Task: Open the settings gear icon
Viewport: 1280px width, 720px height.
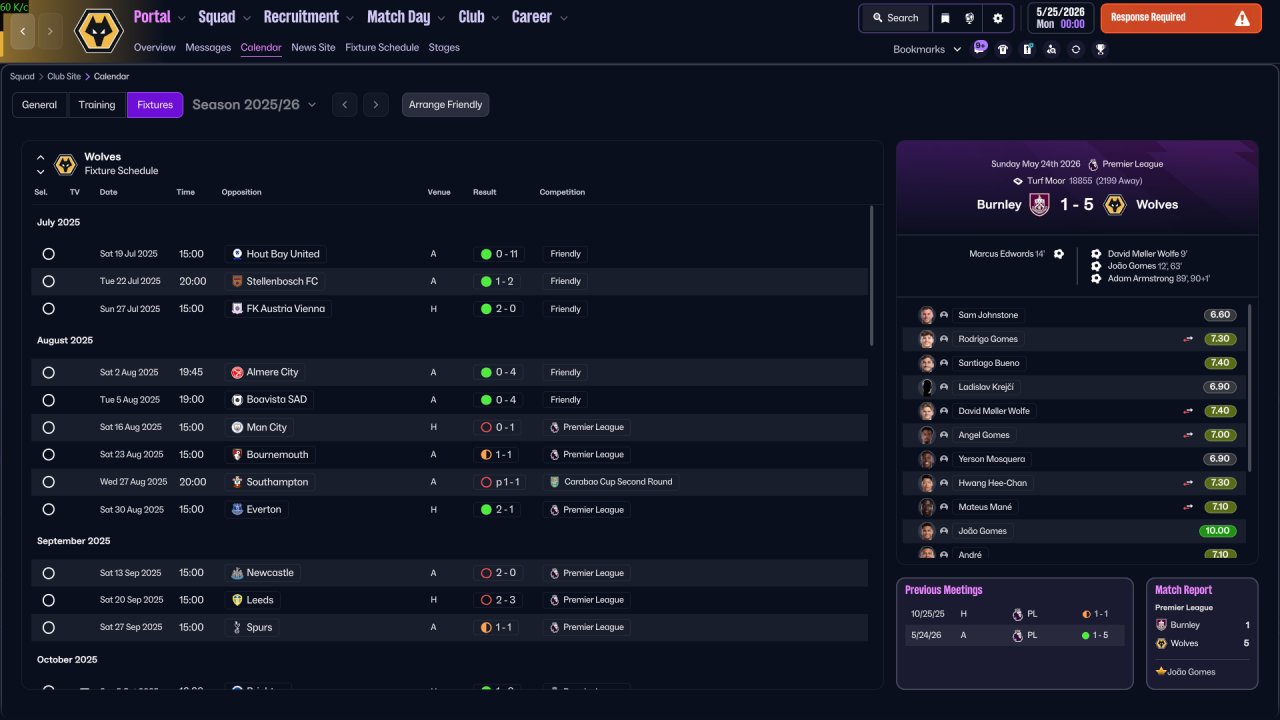Action: pyautogui.click(x=998, y=18)
